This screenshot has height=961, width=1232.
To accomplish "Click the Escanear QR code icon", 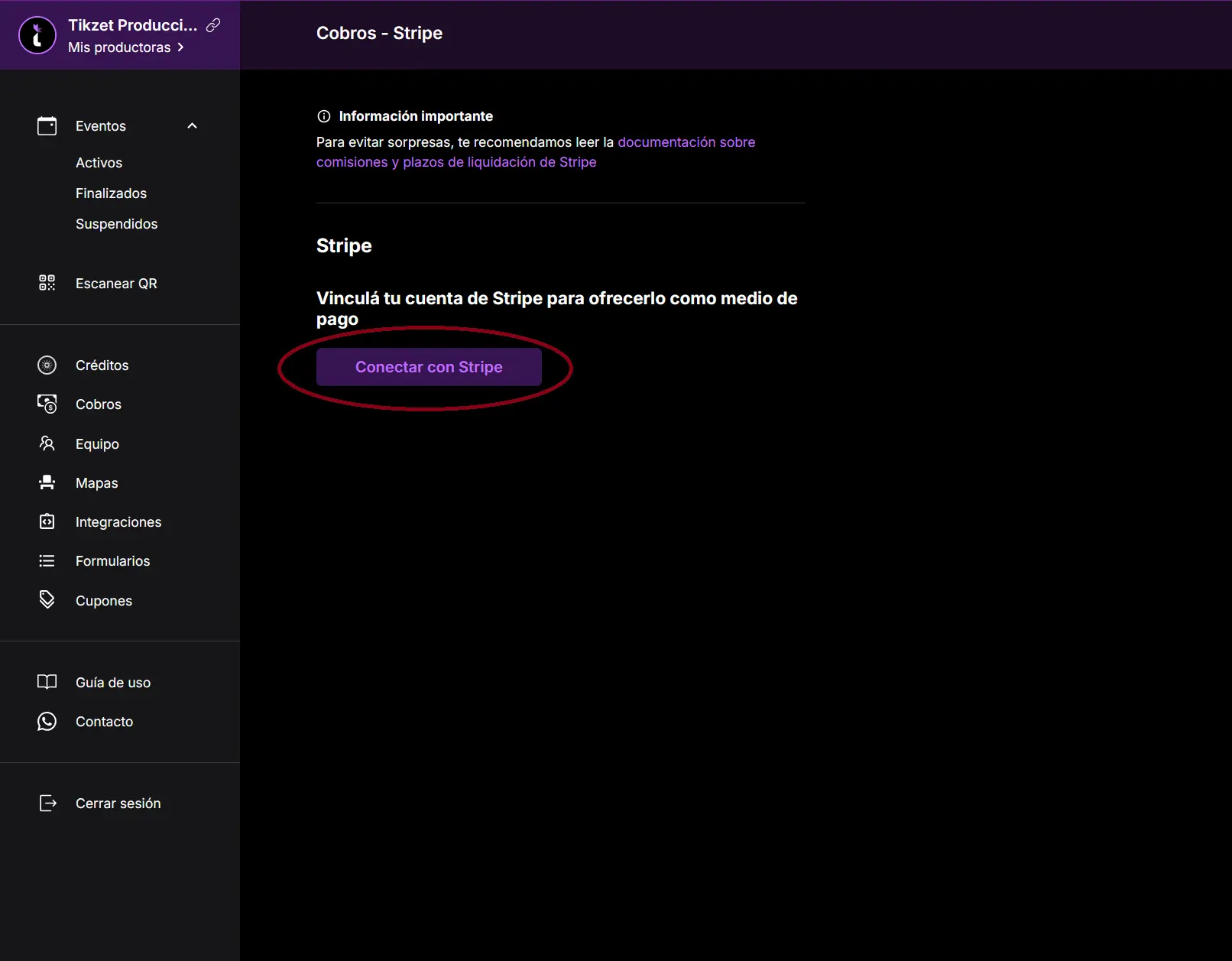I will click(x=47, y=283).
